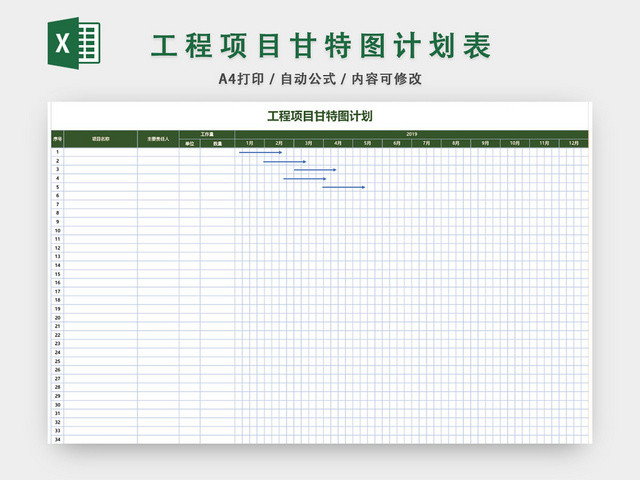Select the 2019 year header cell
The height and width of the screenshot is (480, 640).
[411, 134]
